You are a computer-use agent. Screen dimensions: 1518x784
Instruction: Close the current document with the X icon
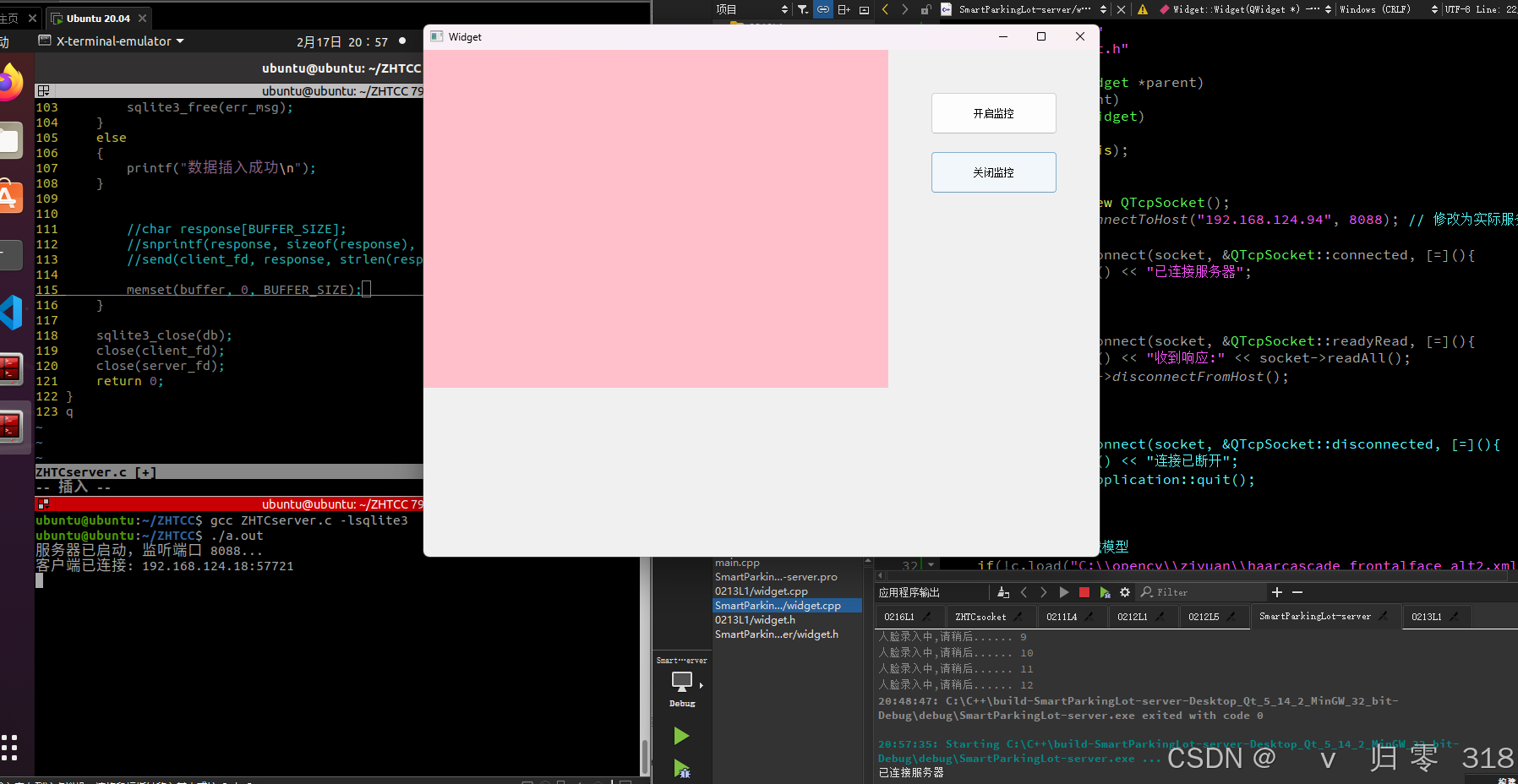click(x=1121, y=9)
